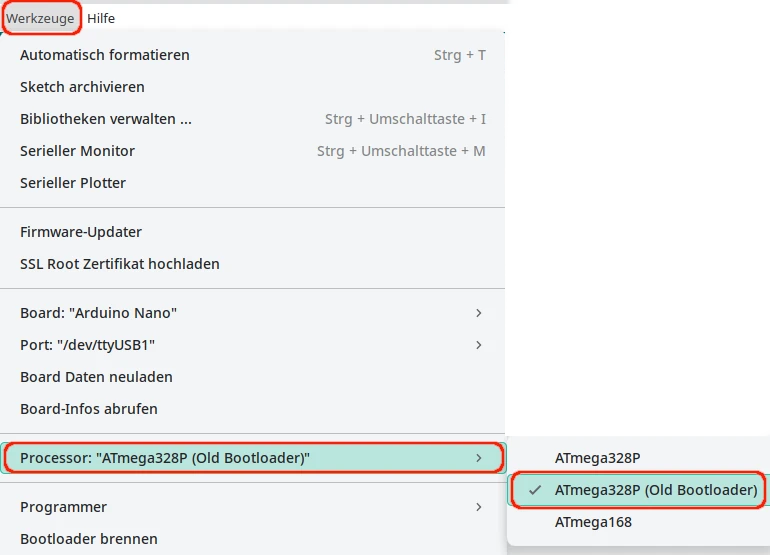Click Bootloader brennen

point(89,539)
